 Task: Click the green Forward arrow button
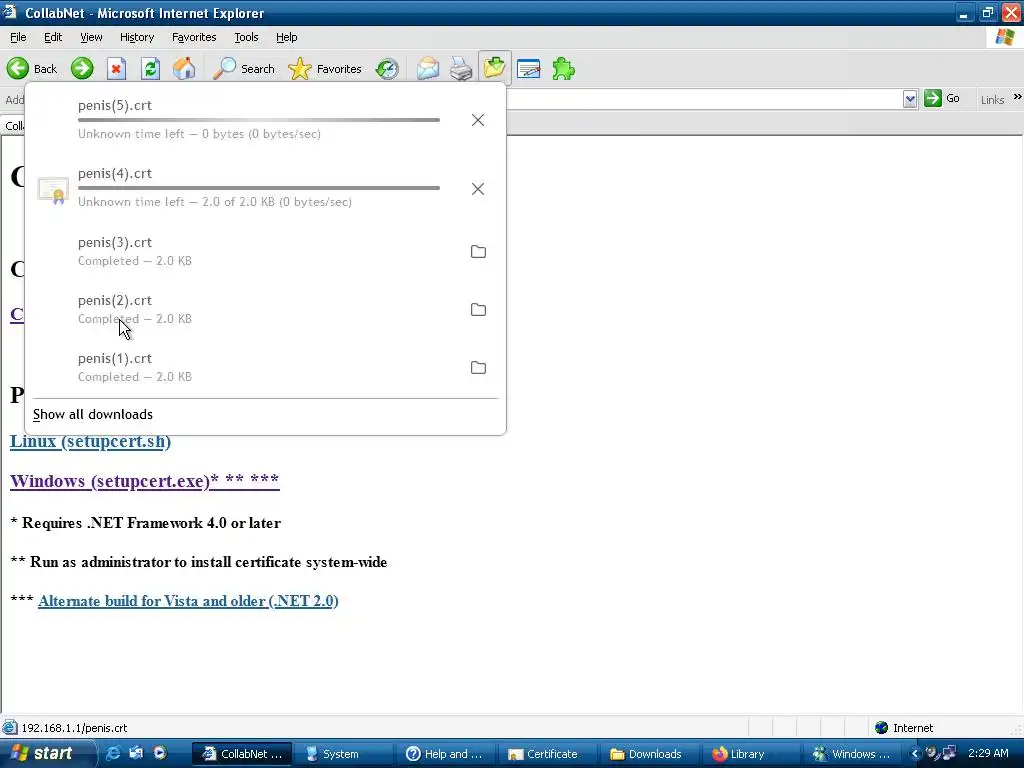(x=82, y=69)
